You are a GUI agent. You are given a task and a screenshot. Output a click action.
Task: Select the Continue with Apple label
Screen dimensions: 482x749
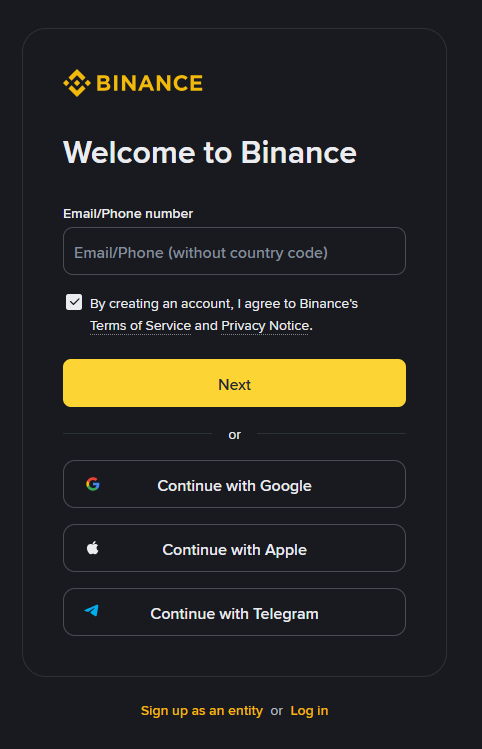tap(235, 550)
